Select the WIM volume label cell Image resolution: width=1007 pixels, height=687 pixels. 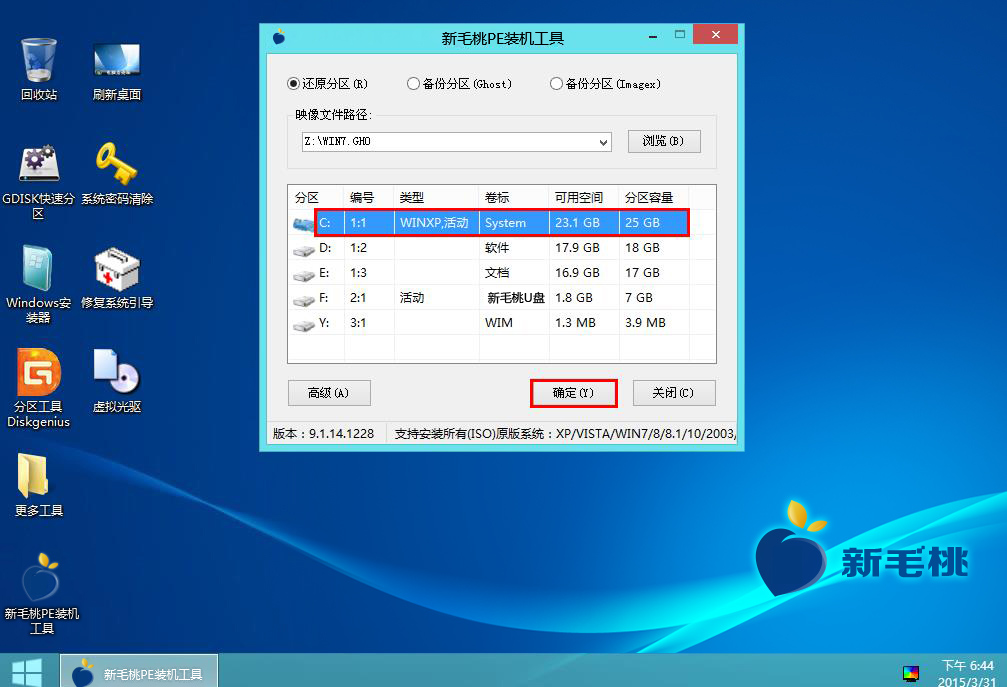click(499, 323)
